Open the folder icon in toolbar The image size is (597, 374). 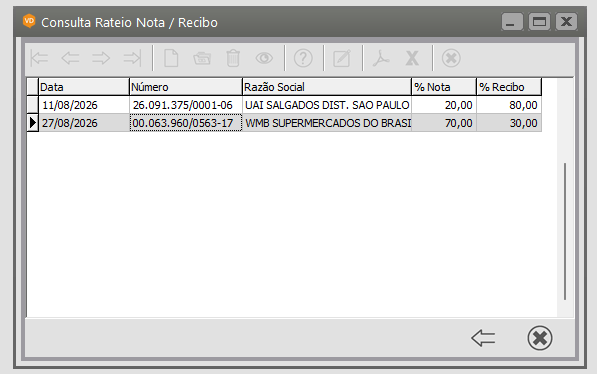(202, 59)
